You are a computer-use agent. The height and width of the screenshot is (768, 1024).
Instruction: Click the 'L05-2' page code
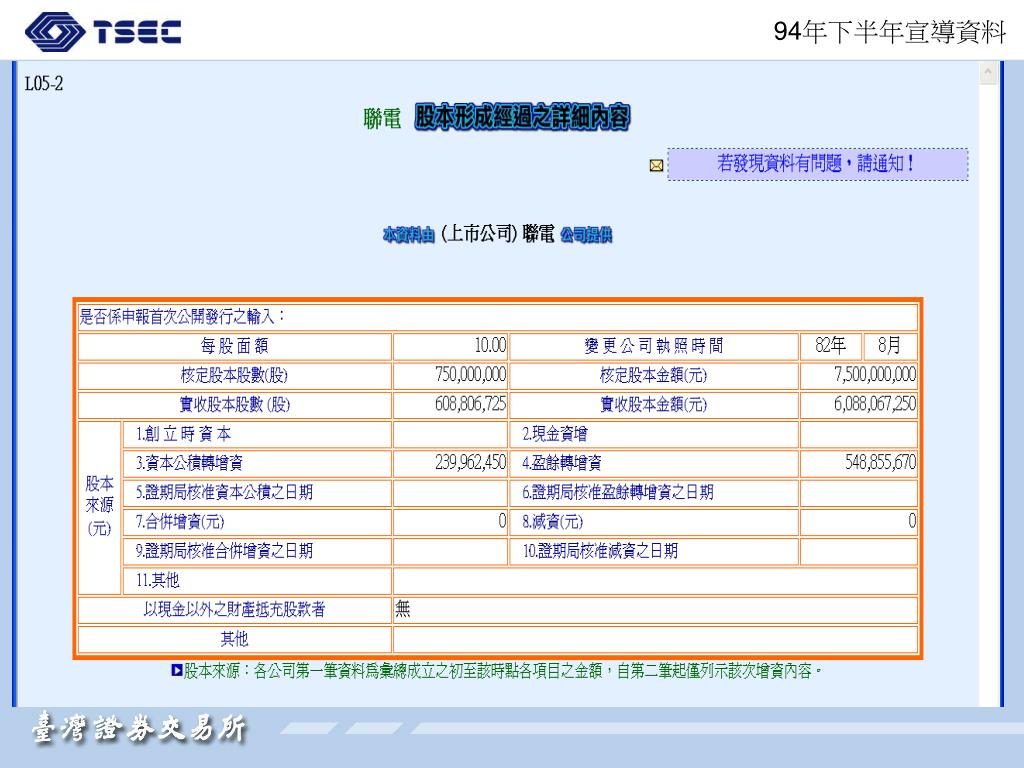(x=44, y=84)
